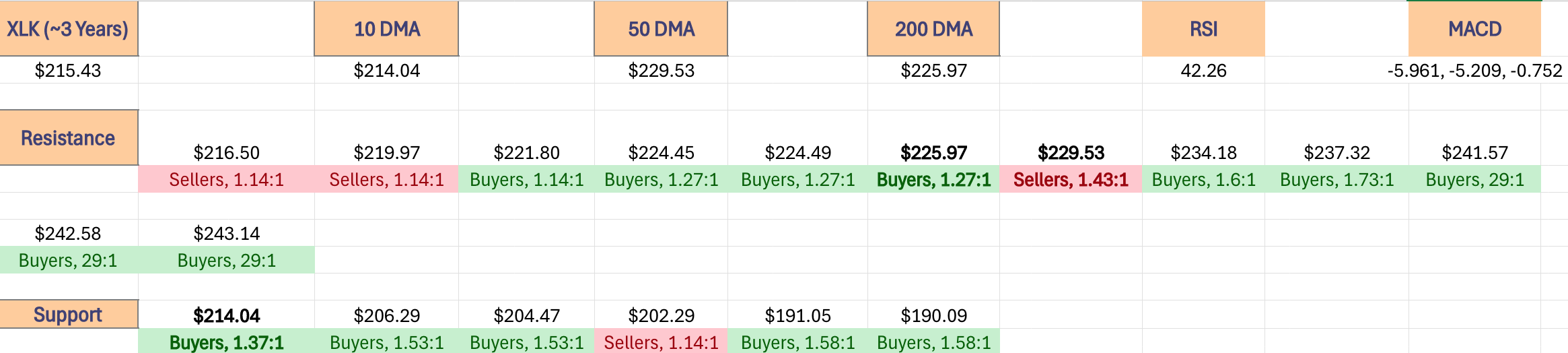Select the red Sellers, 1.43:1 cell
Screen dimensions: 1568x353
(1071, 179)
